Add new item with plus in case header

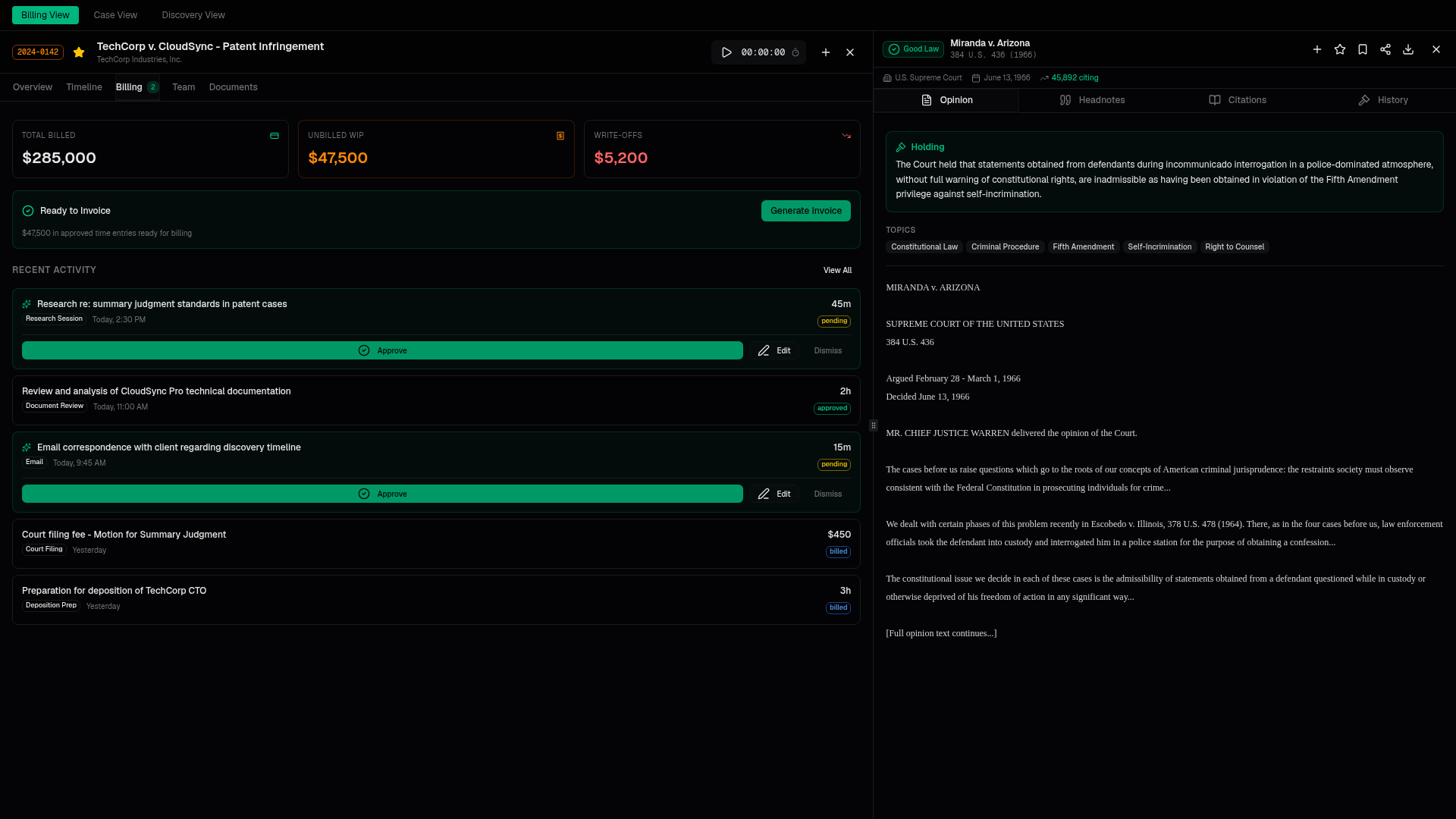coord(826,52)
